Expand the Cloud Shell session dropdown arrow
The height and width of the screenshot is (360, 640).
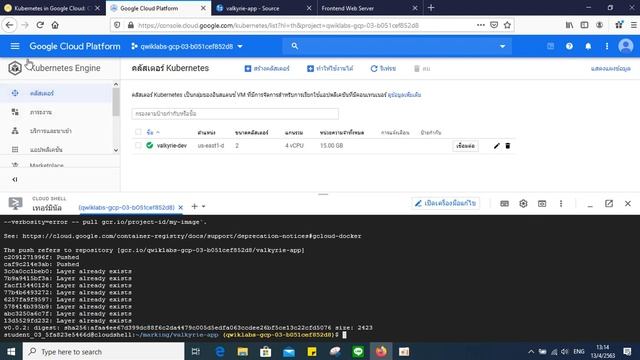coord(204,207)
